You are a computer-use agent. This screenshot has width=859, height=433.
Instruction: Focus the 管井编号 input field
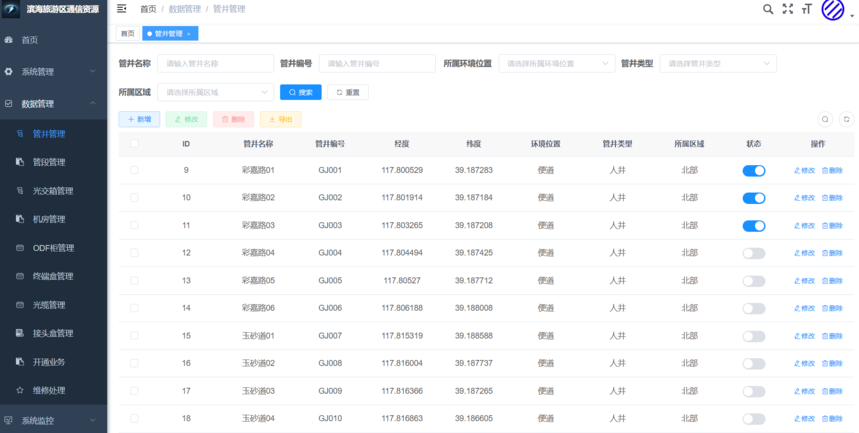point(377,64)
